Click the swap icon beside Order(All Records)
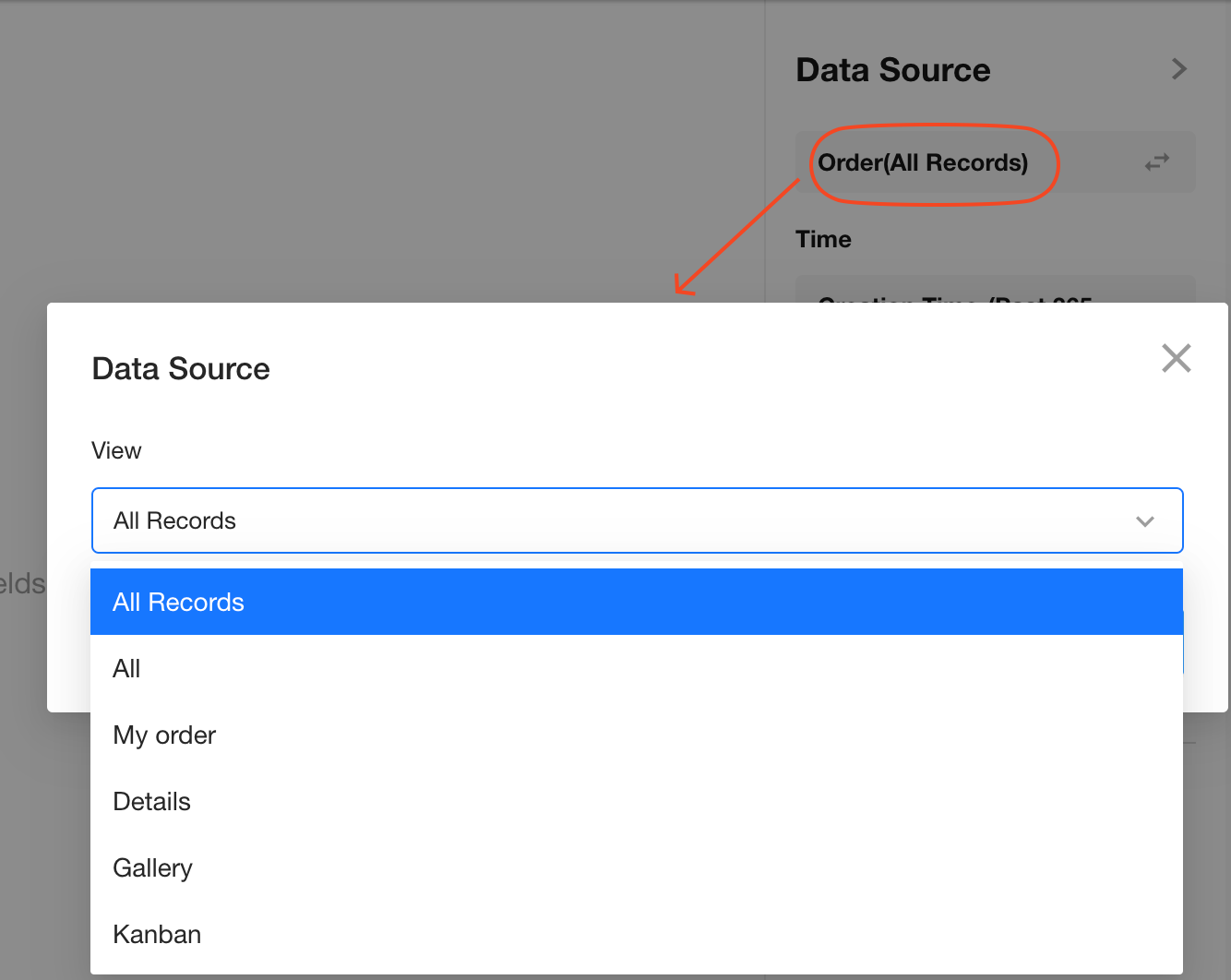The height and width of the screenshot is (980, 1231). click(1156, 162)
